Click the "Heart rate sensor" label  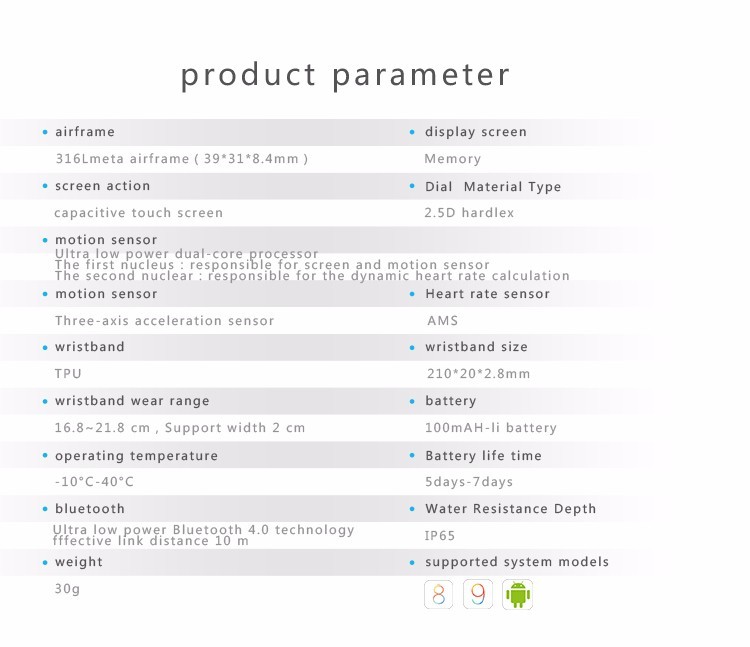488,294
